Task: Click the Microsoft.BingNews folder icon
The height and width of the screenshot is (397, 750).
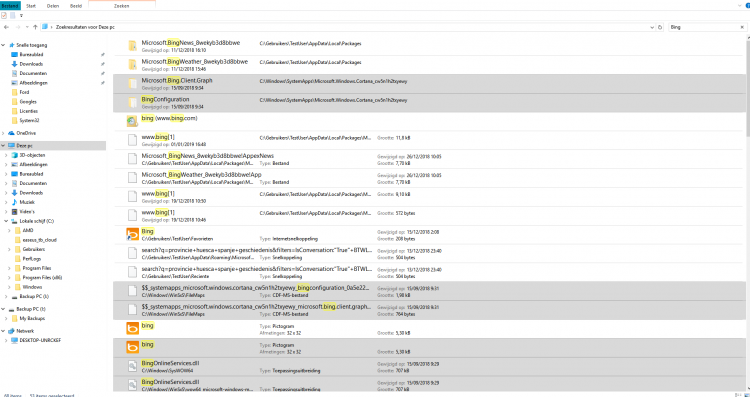Action: (132, 46)
